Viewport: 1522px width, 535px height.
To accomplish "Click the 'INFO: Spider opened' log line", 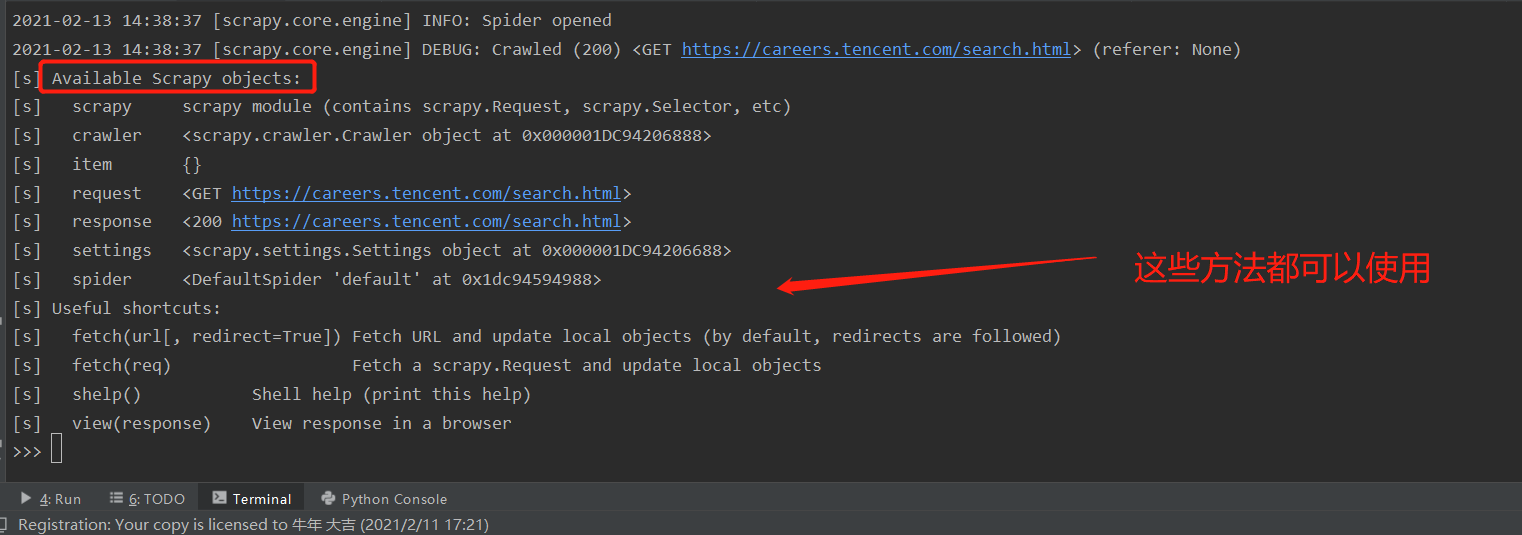I will pyautogui.click(x=312, y=20).
